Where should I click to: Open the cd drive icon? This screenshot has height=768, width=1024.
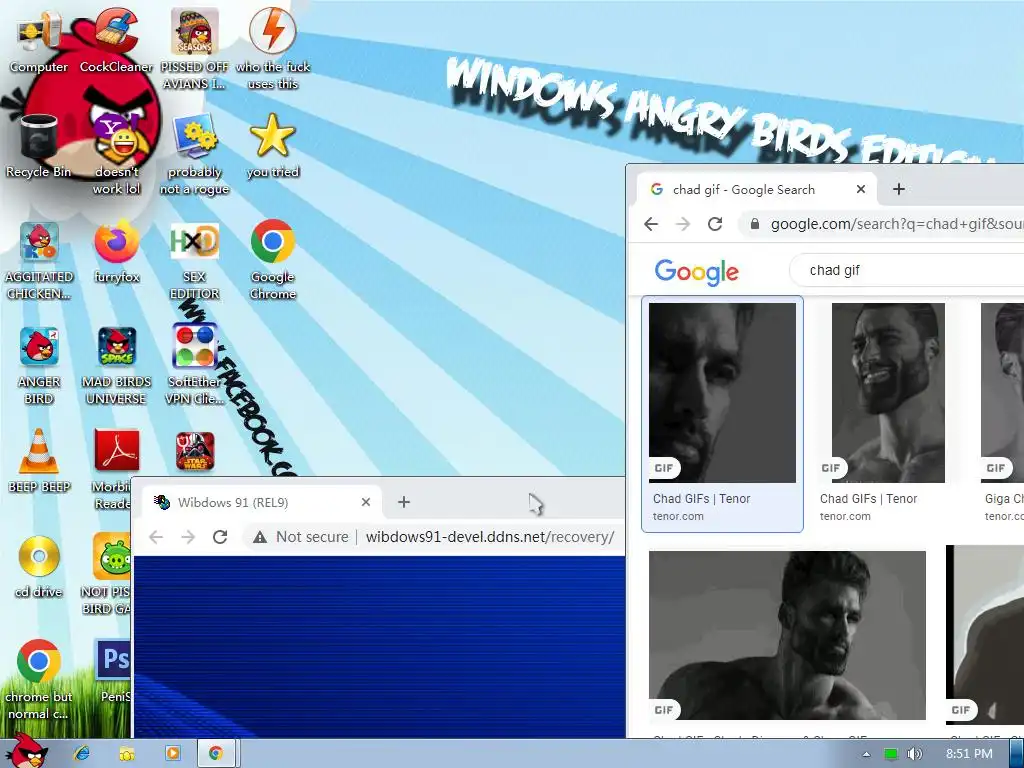(x=39, y=566)
